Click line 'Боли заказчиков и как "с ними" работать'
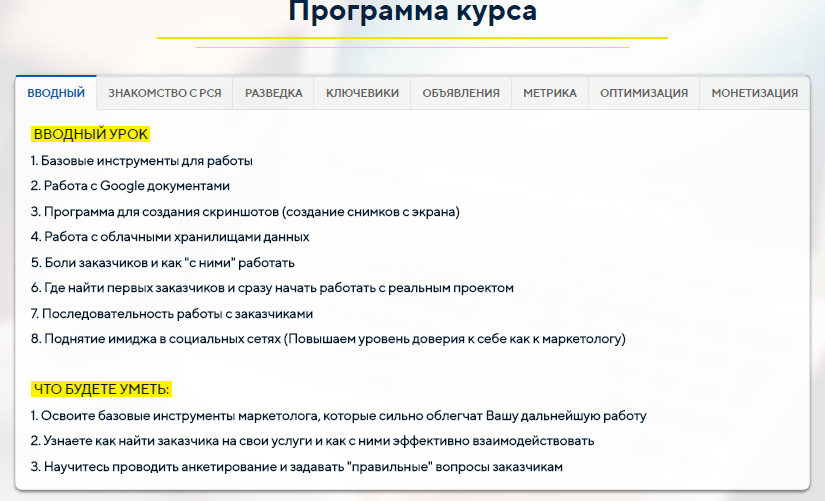The height and width of the screenshot is (501, 825). click(x=163, y=263)
